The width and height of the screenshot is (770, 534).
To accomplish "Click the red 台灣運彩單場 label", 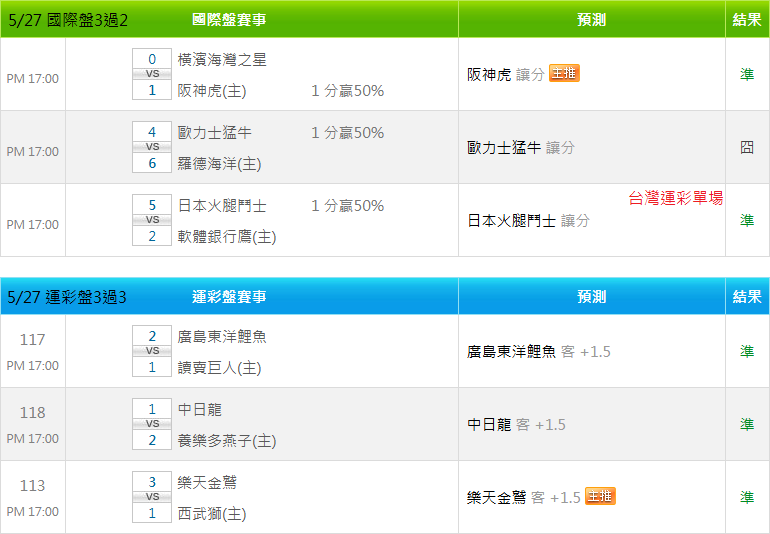I will (x=676, y=198).
